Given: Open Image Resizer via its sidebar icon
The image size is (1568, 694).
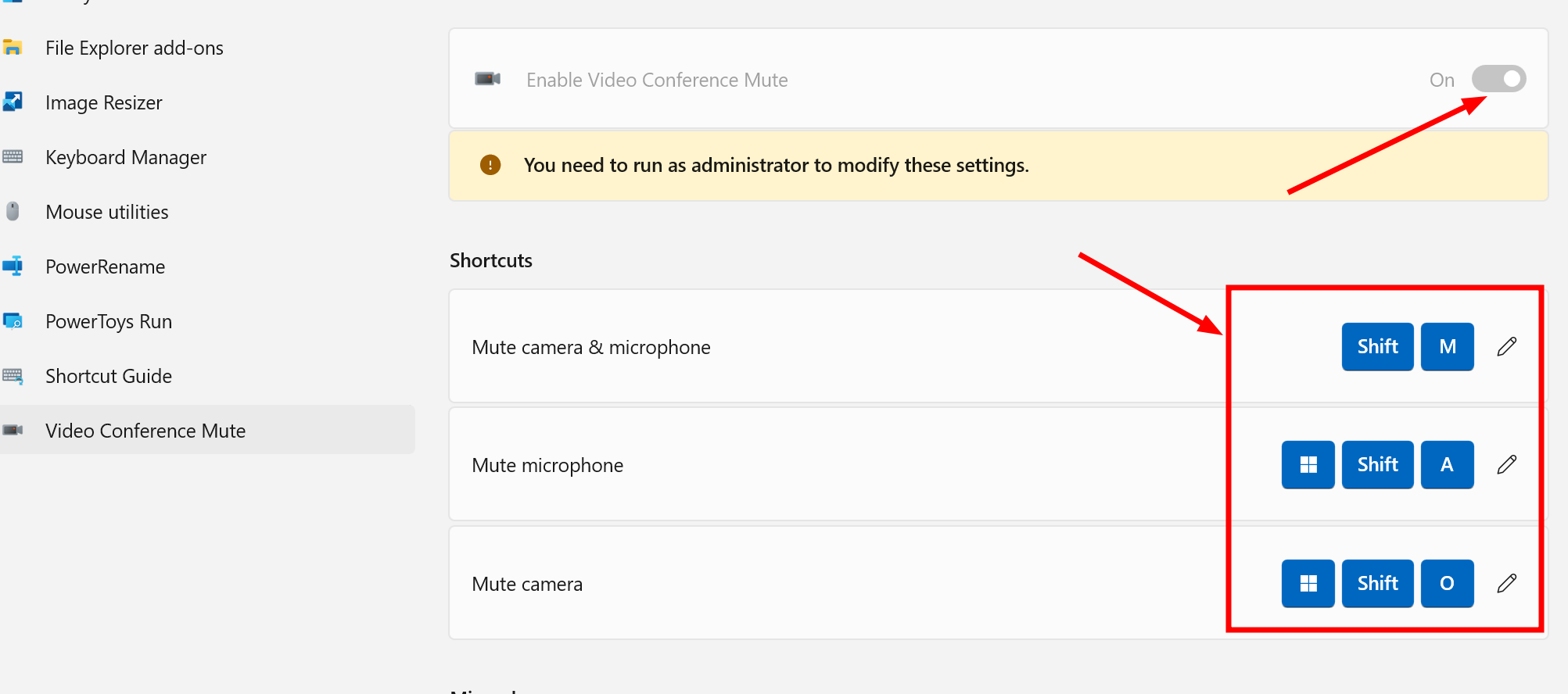Looking at the screenshot, I should coord(13,102).
